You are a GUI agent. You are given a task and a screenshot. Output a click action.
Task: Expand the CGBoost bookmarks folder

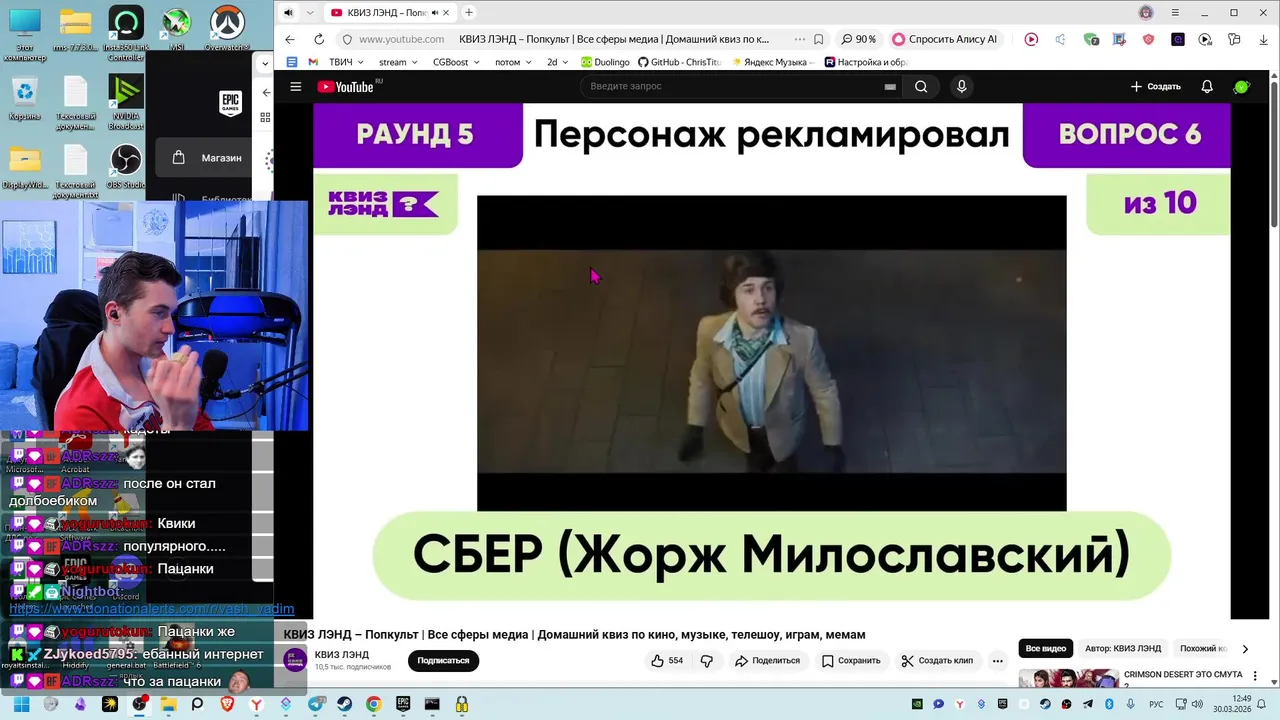456,62
